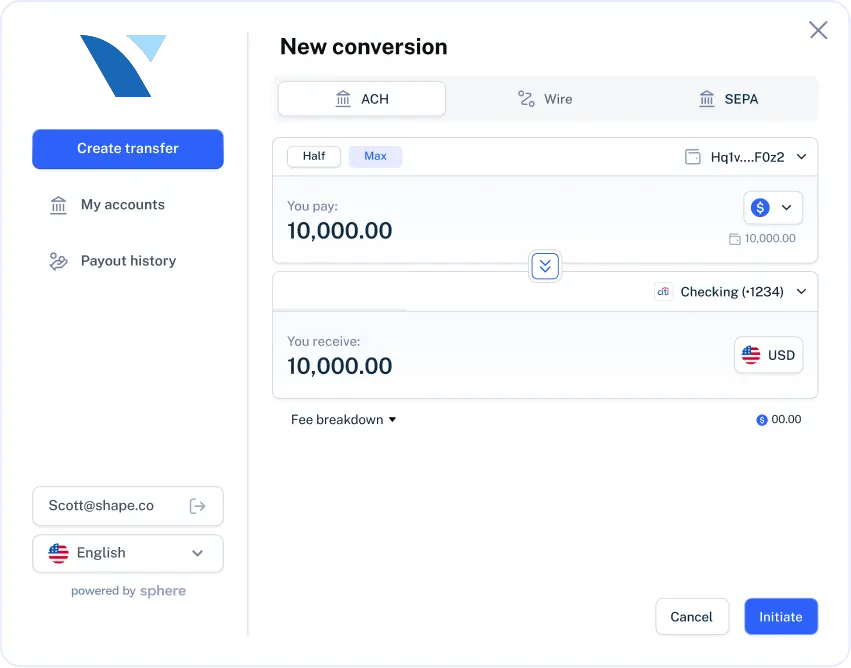Click the You pay amount 10,000.00
The height and width of the screenshot is (668, 851).
[x=340, y=231]
